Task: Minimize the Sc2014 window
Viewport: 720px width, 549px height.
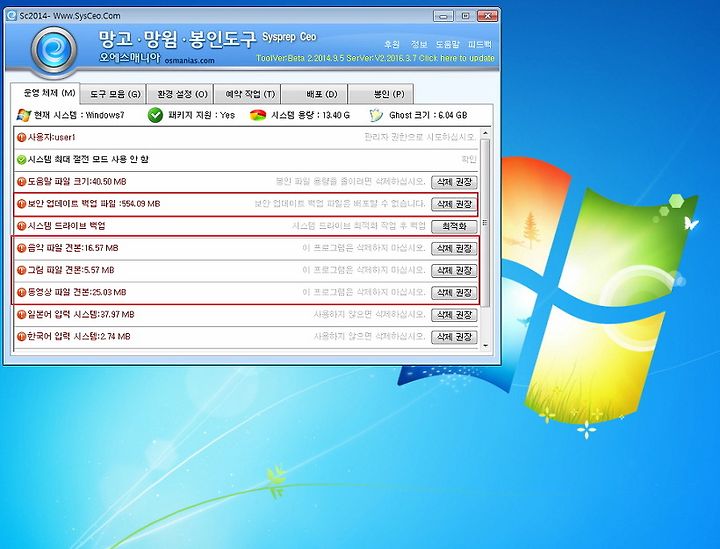Action: 443,16
